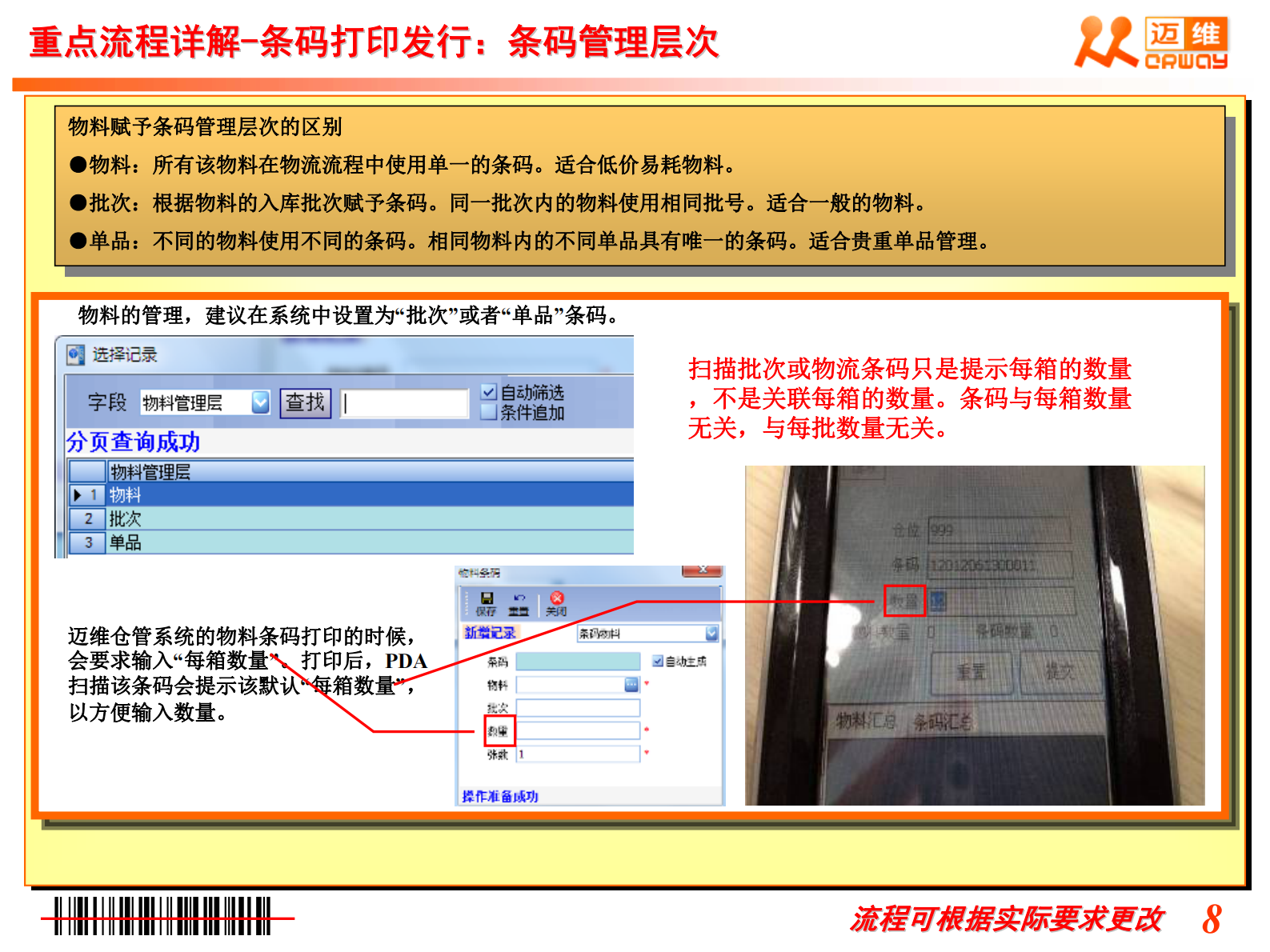
Task: Click the 物料 lookup ellipsis button
Action: click(631, 685)
